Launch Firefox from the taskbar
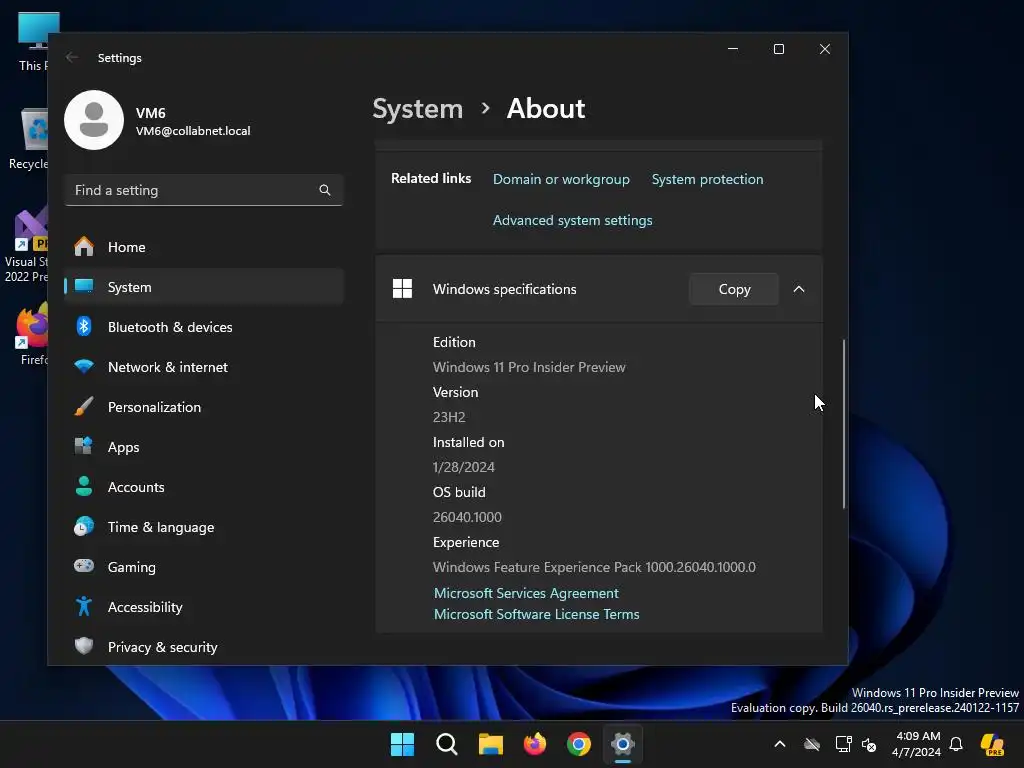Image resolution: width=1024 pixels, height=768 pixels. (535, 744)
